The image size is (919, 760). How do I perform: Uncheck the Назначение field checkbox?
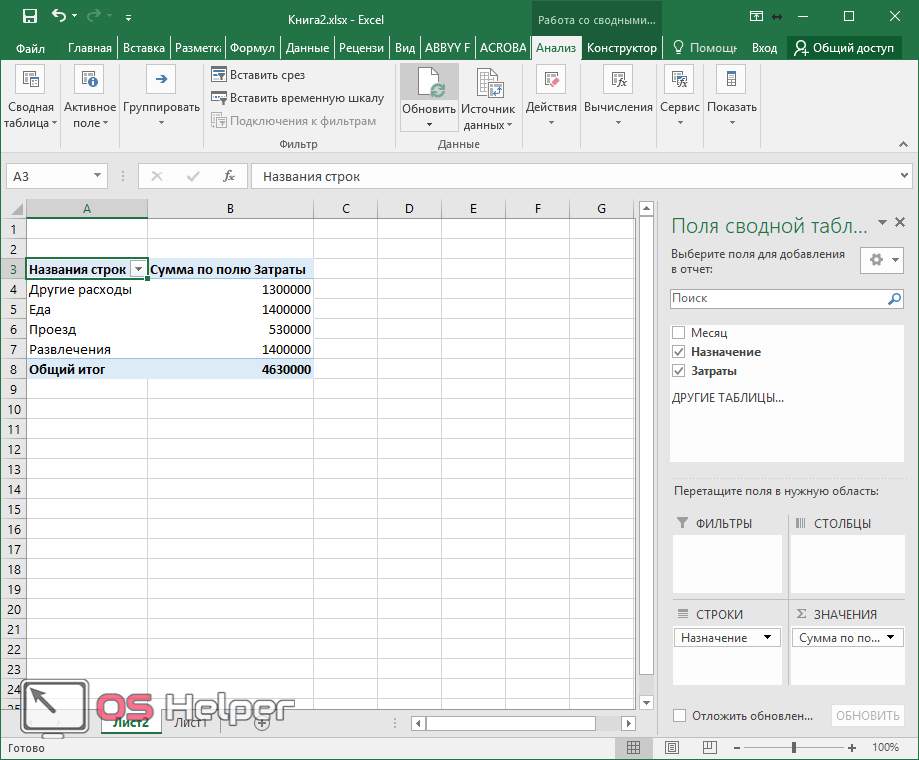(x=679, y=352)
